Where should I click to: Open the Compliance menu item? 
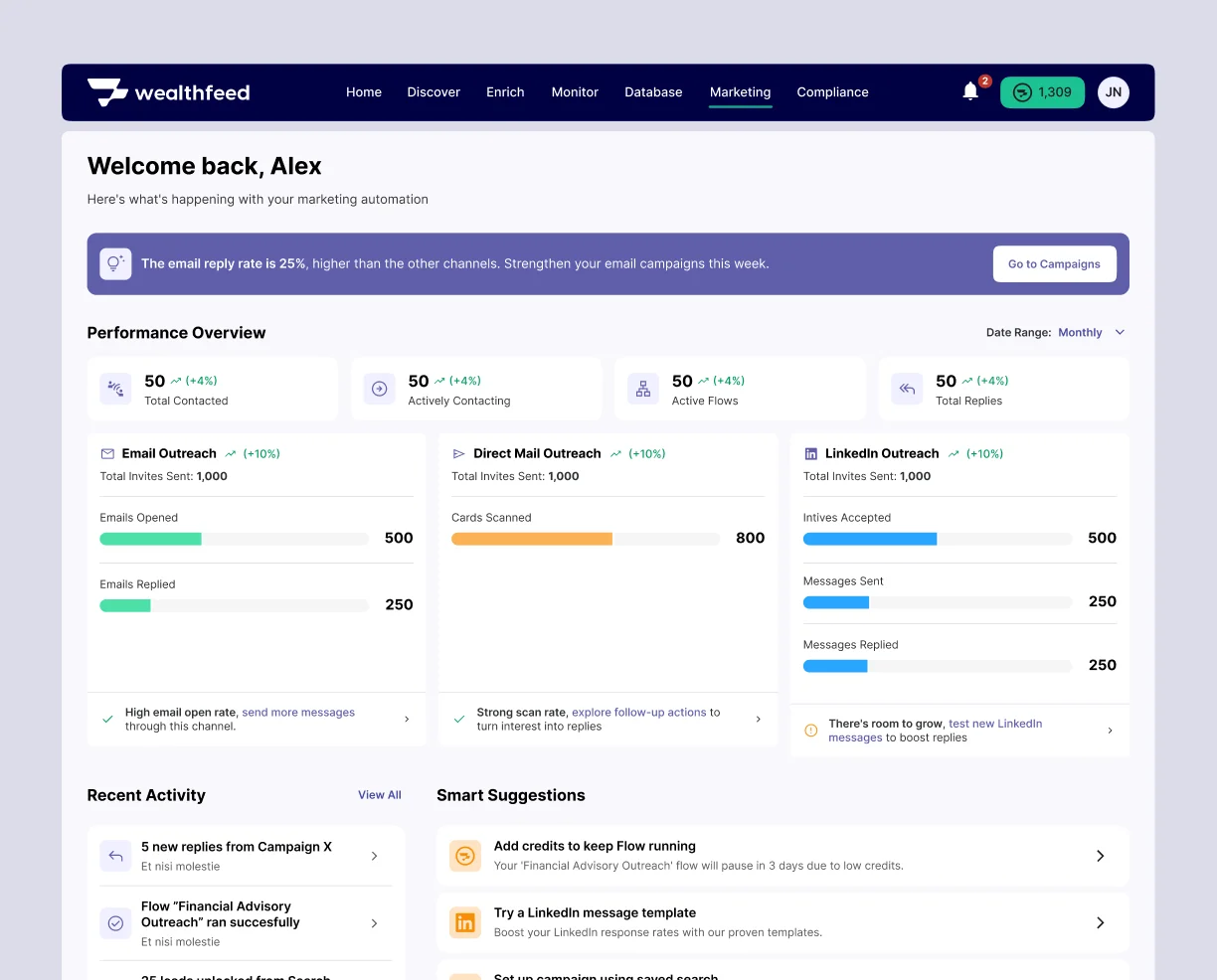pos(832,92)
